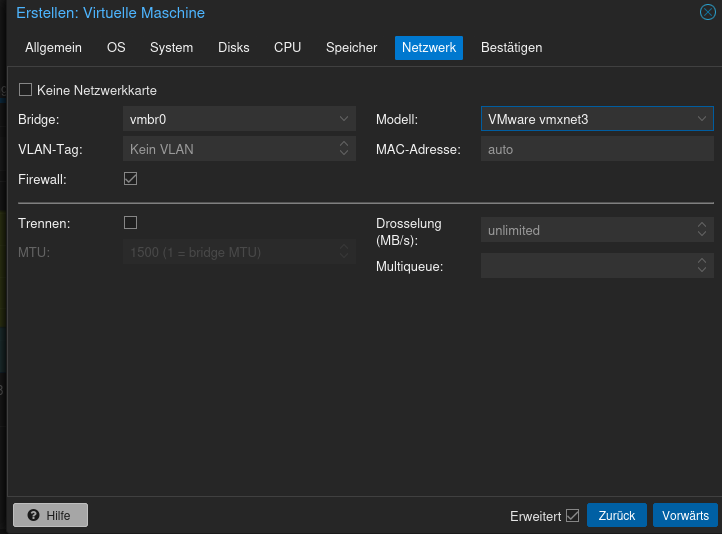
Task: Click the VLAN-Tag spinner arrows
Action: click(x=343, y=149)
